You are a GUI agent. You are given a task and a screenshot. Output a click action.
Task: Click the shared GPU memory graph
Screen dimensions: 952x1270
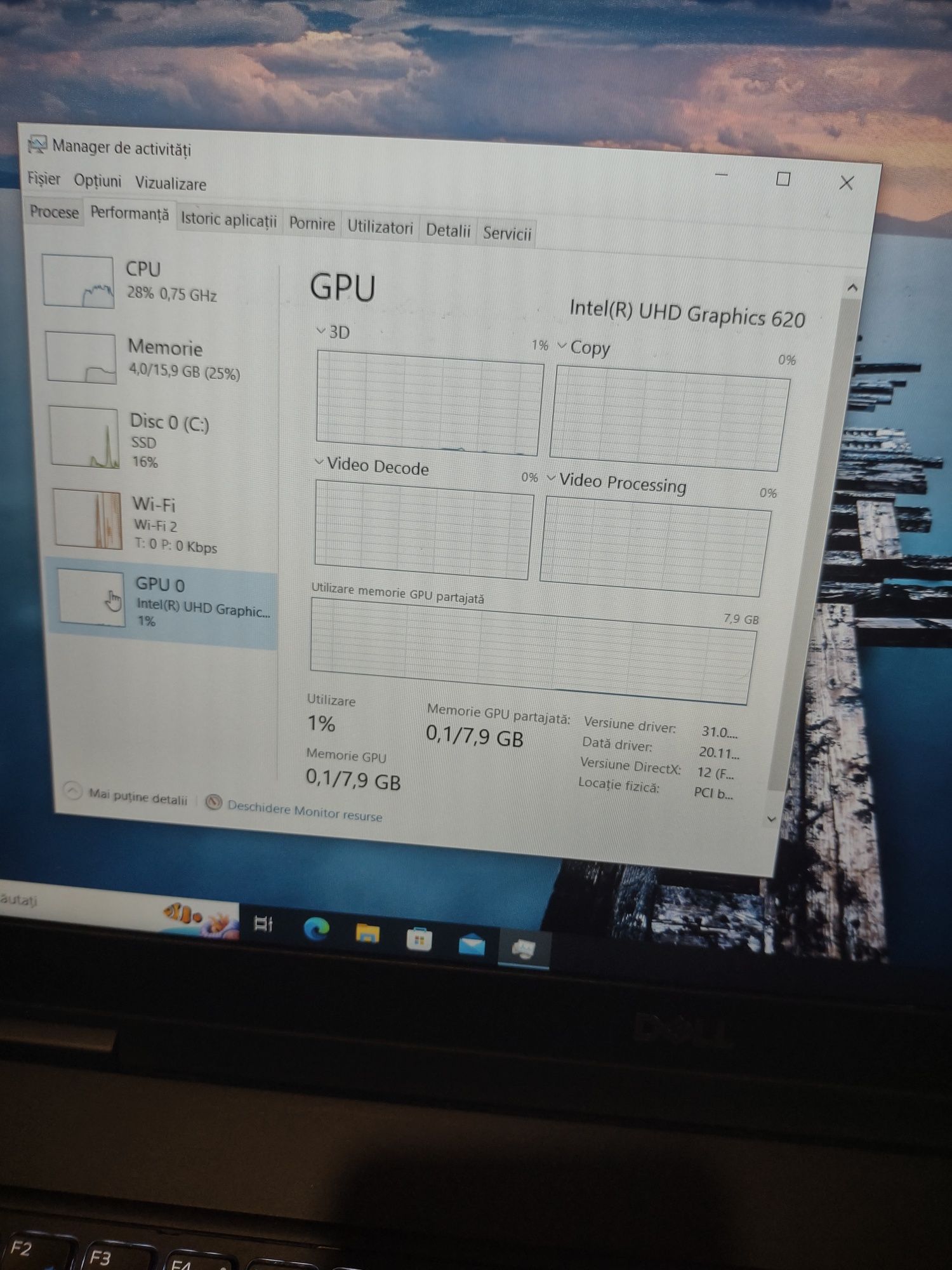[532, 651]
